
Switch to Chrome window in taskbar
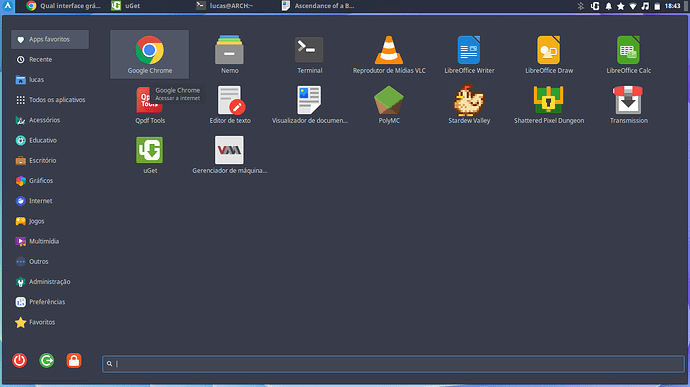(x=63, y=6)
